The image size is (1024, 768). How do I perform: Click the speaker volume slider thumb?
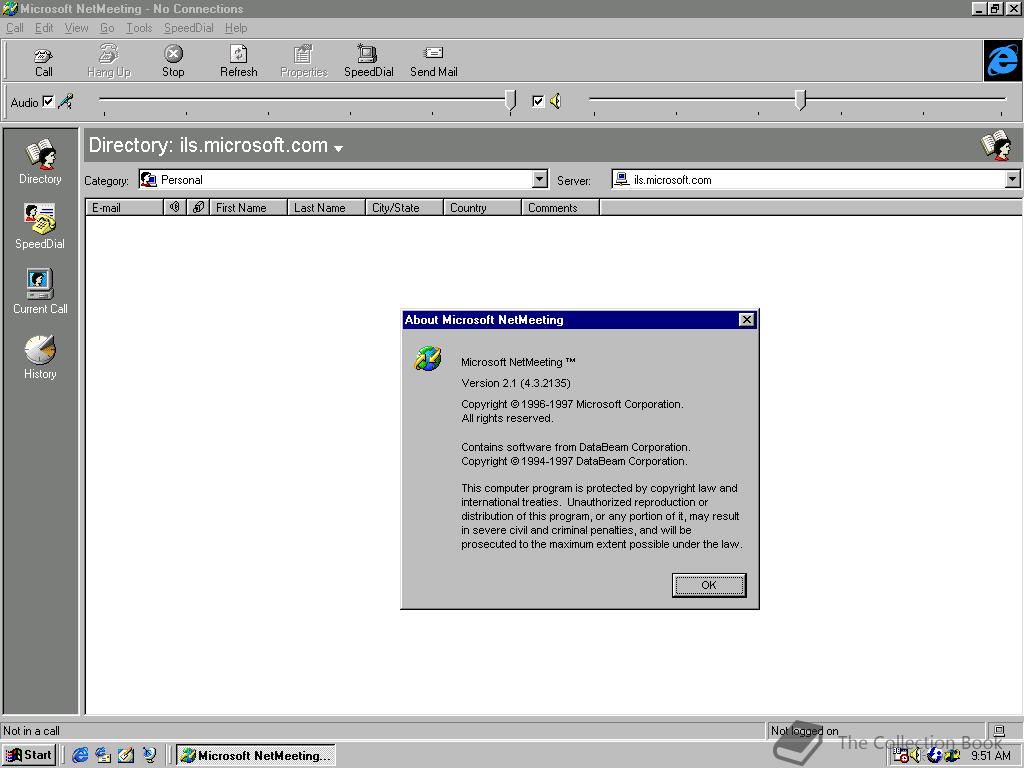800,100
